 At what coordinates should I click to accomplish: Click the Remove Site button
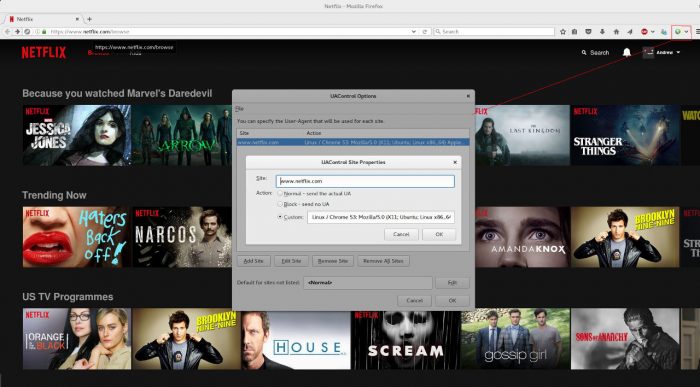pos(333,261)
